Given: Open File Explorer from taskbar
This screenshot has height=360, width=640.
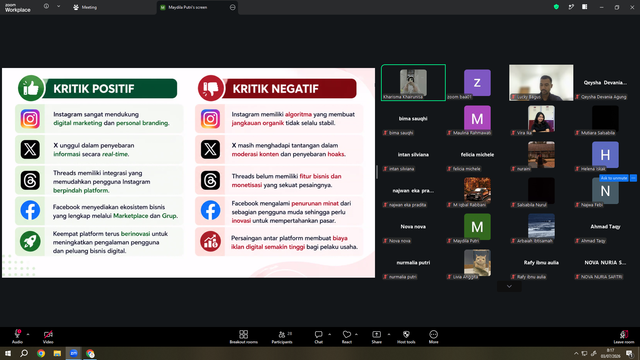Looking at the screenshot, I should tap(57, 353).
